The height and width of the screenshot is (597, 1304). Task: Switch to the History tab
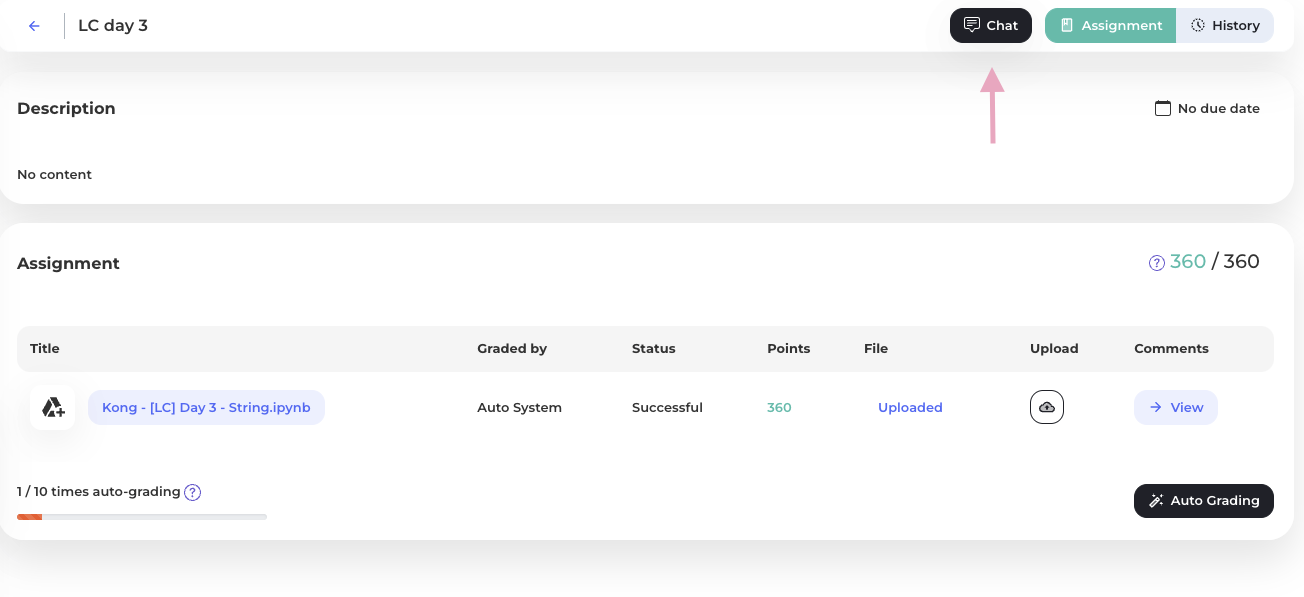tap(1225, 25)
